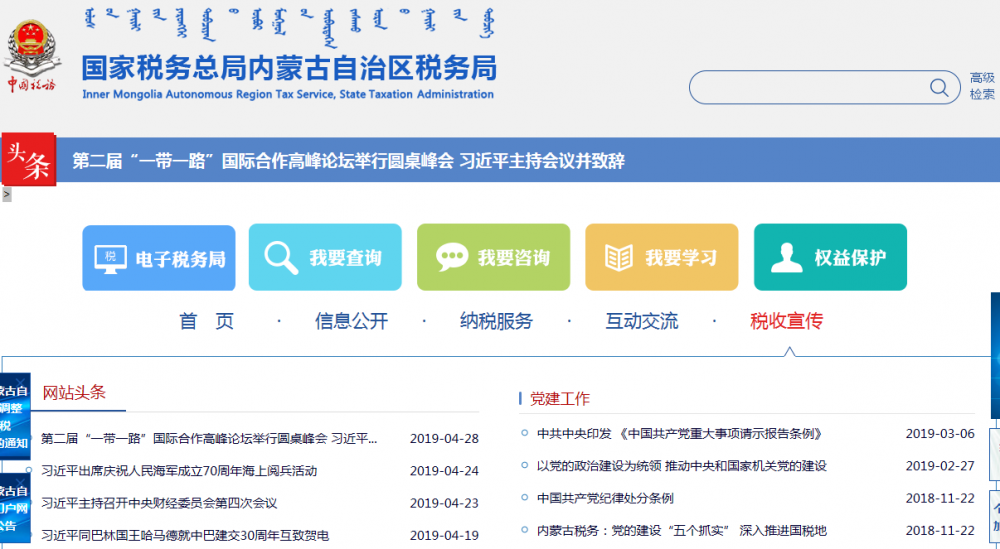Open 纳税服务 navigation menu
The width and height of the screenshot is (1000, 549).
pos(496,321)
